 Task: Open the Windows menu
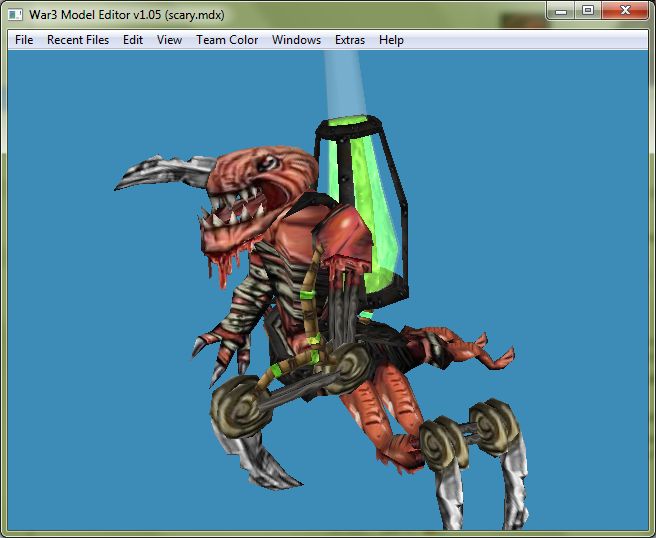pyautogui.click(x=296, y=40)
